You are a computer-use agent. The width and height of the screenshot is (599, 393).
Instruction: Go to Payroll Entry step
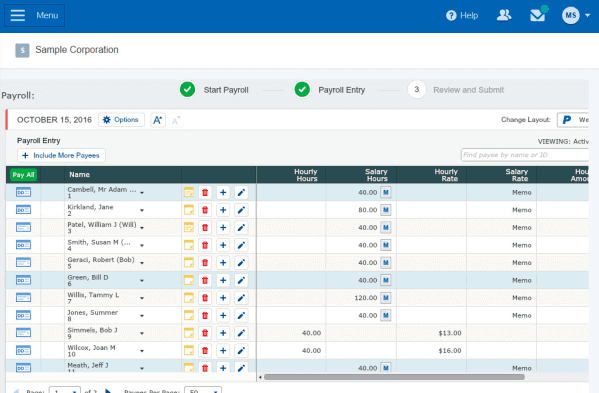click(x=330, y=90)
